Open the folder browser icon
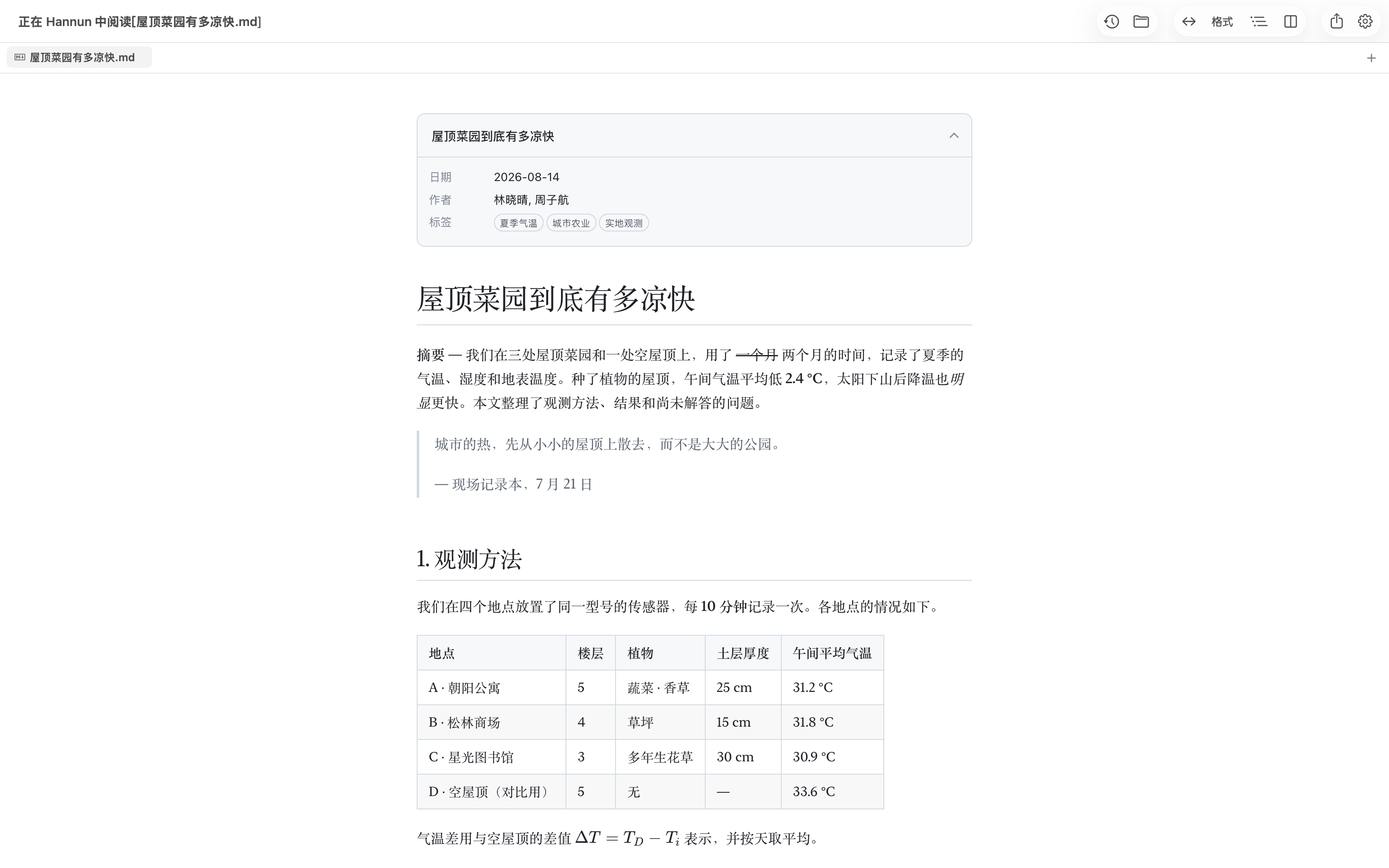Image resolution: width=1389 pixels, height=868 pixels. click(1141, 22)
